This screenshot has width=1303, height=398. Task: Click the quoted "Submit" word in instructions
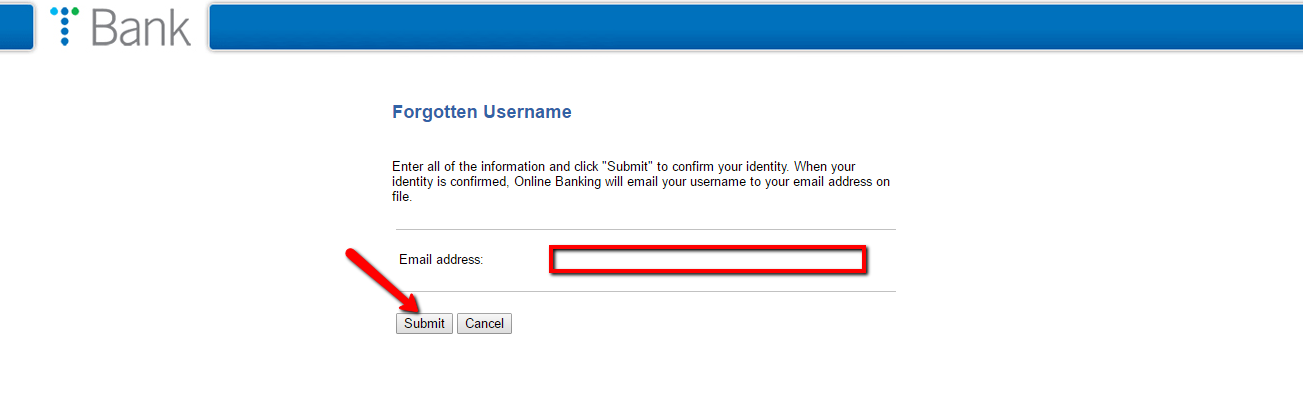629,166
